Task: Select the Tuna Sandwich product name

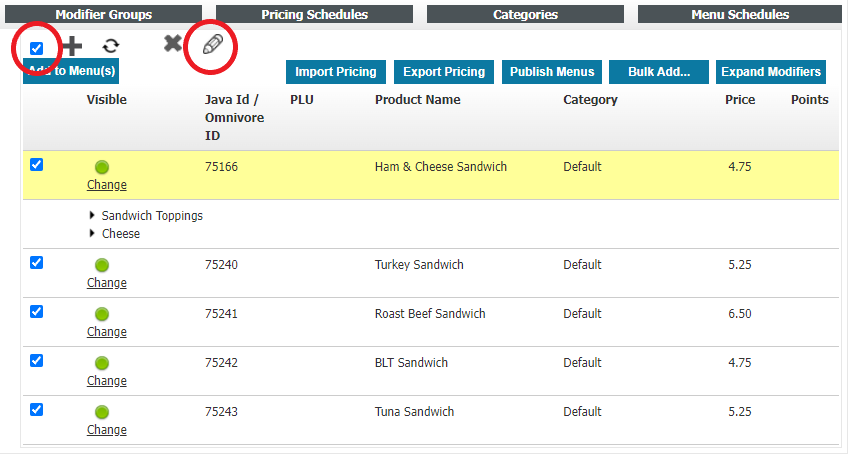Action: point(414,412)
